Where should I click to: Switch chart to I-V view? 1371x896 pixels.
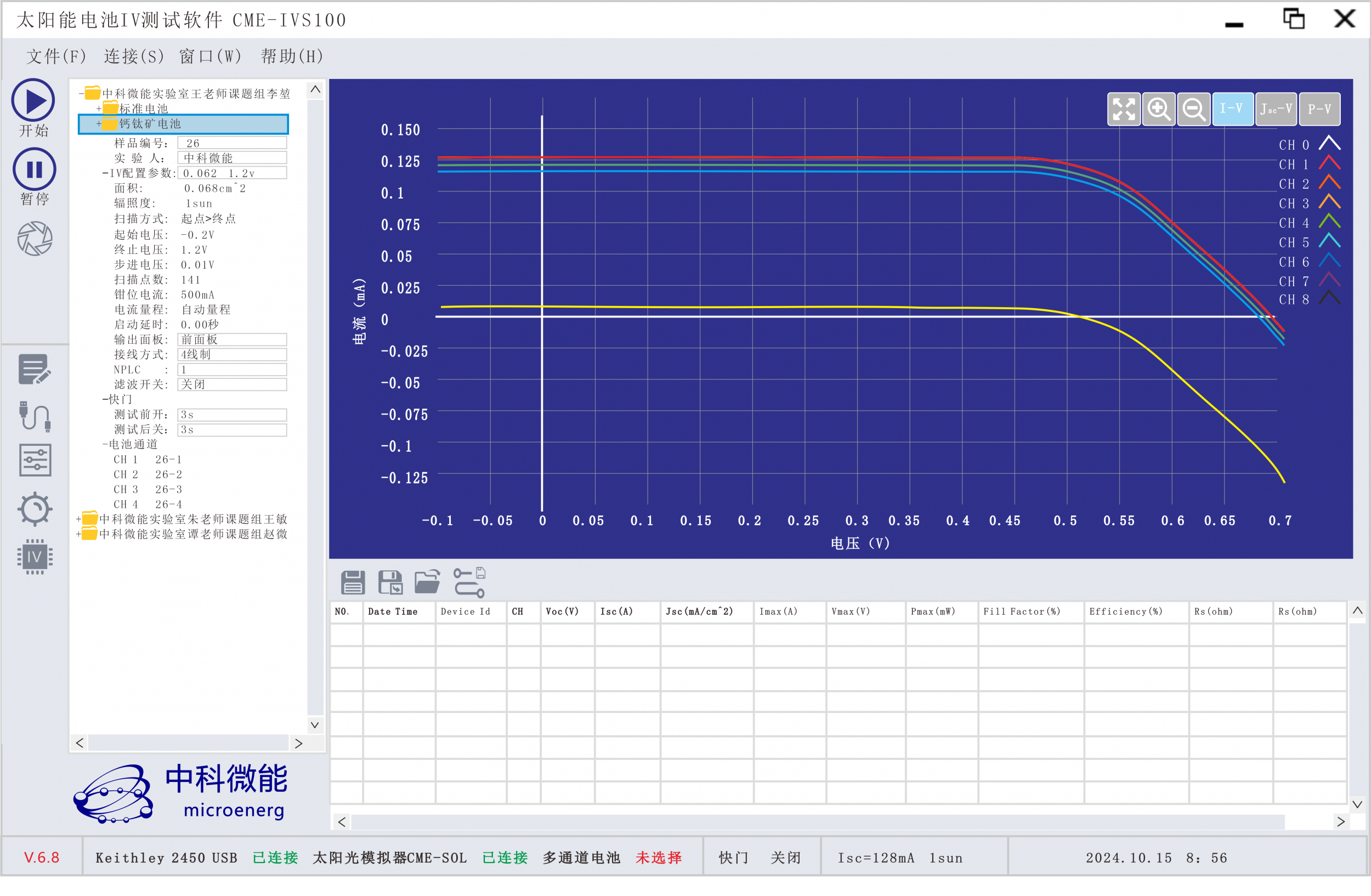(1232, 109)
